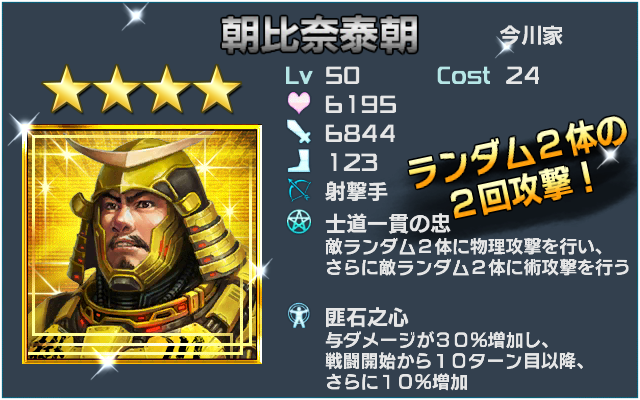This screenshot has height=400, width=640.
Task: Select the samurai character portrait
Action: [x=142, y=244]
